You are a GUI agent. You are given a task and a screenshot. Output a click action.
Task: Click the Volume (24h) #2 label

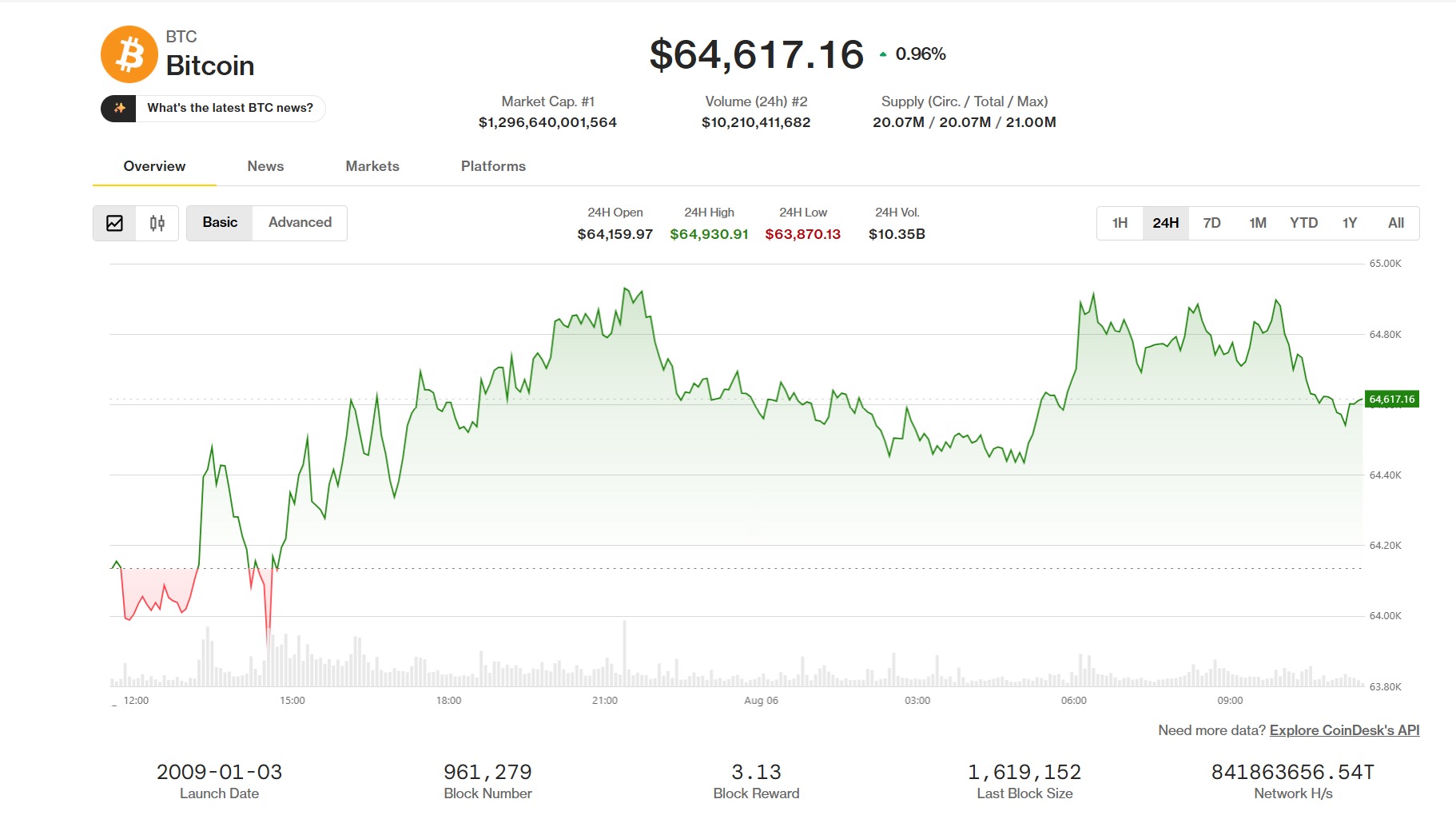click(756, 101)
